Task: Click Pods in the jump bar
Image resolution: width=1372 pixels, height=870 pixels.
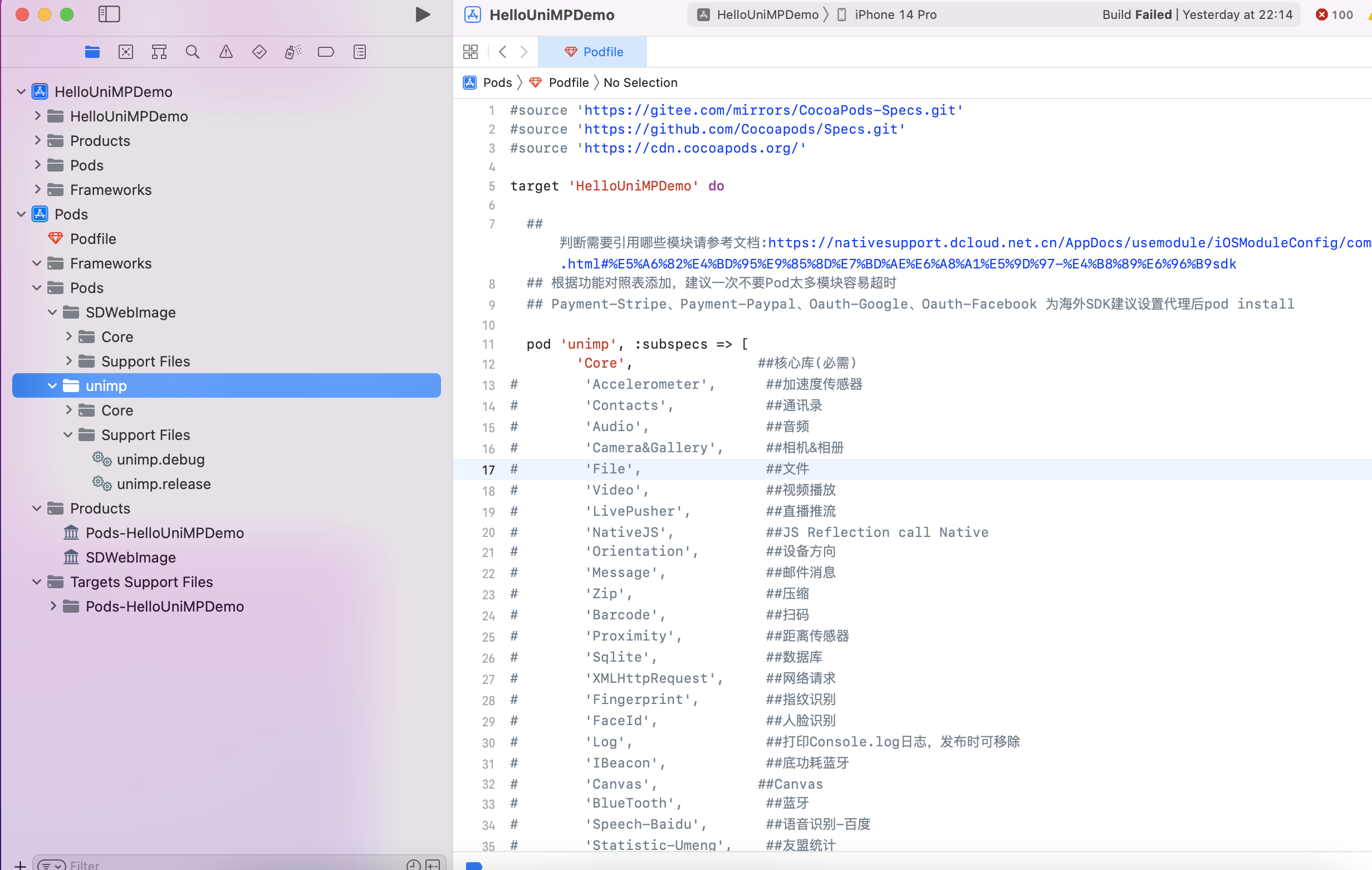Action: click(497, 82)
